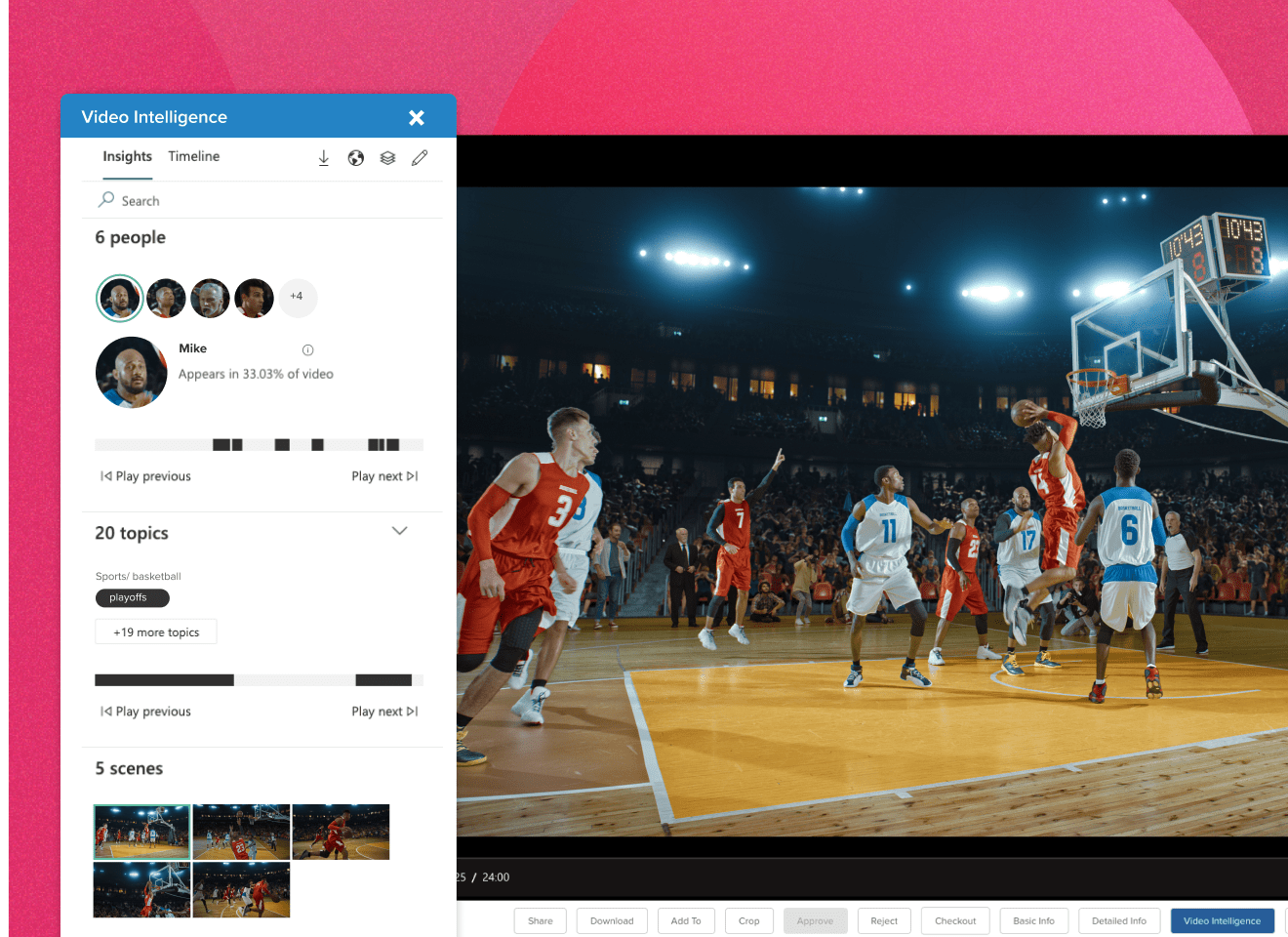Open language globe icon in Insights toolbar
The width and height of the screenshot is (1288, 937).
(x=356, y=158)
